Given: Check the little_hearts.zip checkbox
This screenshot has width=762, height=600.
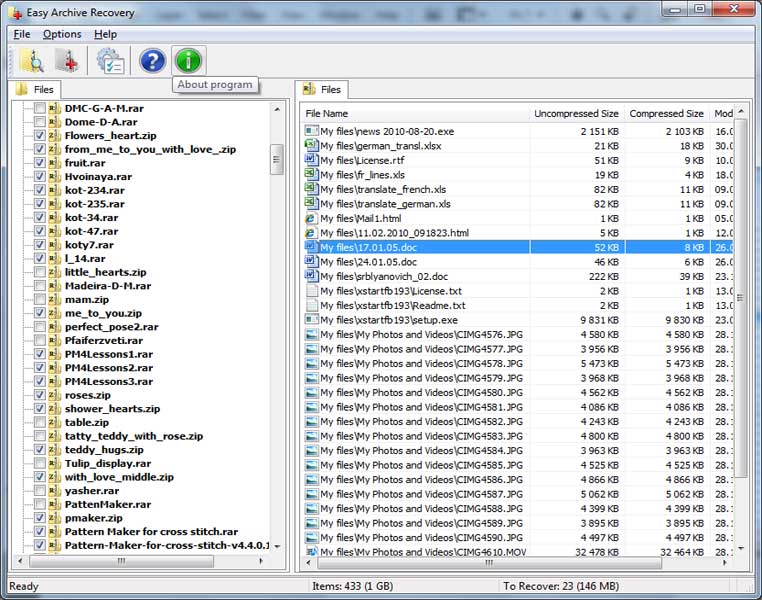Looking at the screenshot, I should (39, 272).
